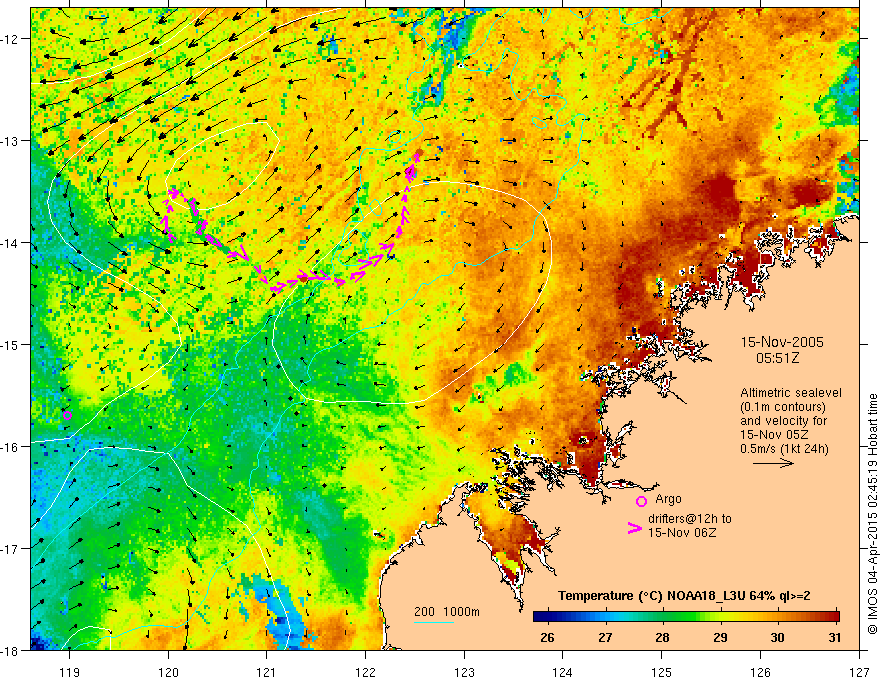Click the "drifters@12h to" legend text

point(690,519)
